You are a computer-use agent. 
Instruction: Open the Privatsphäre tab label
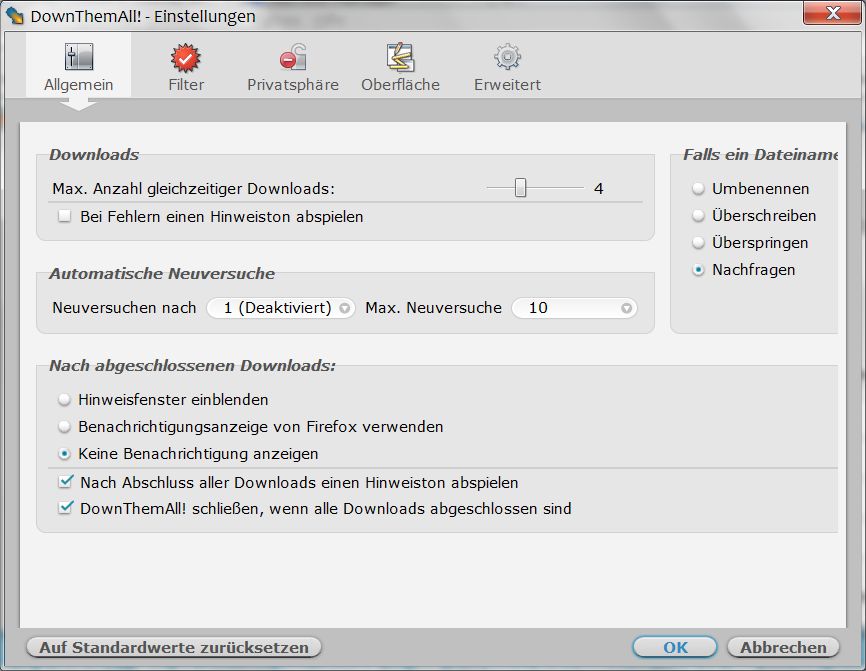293,84
